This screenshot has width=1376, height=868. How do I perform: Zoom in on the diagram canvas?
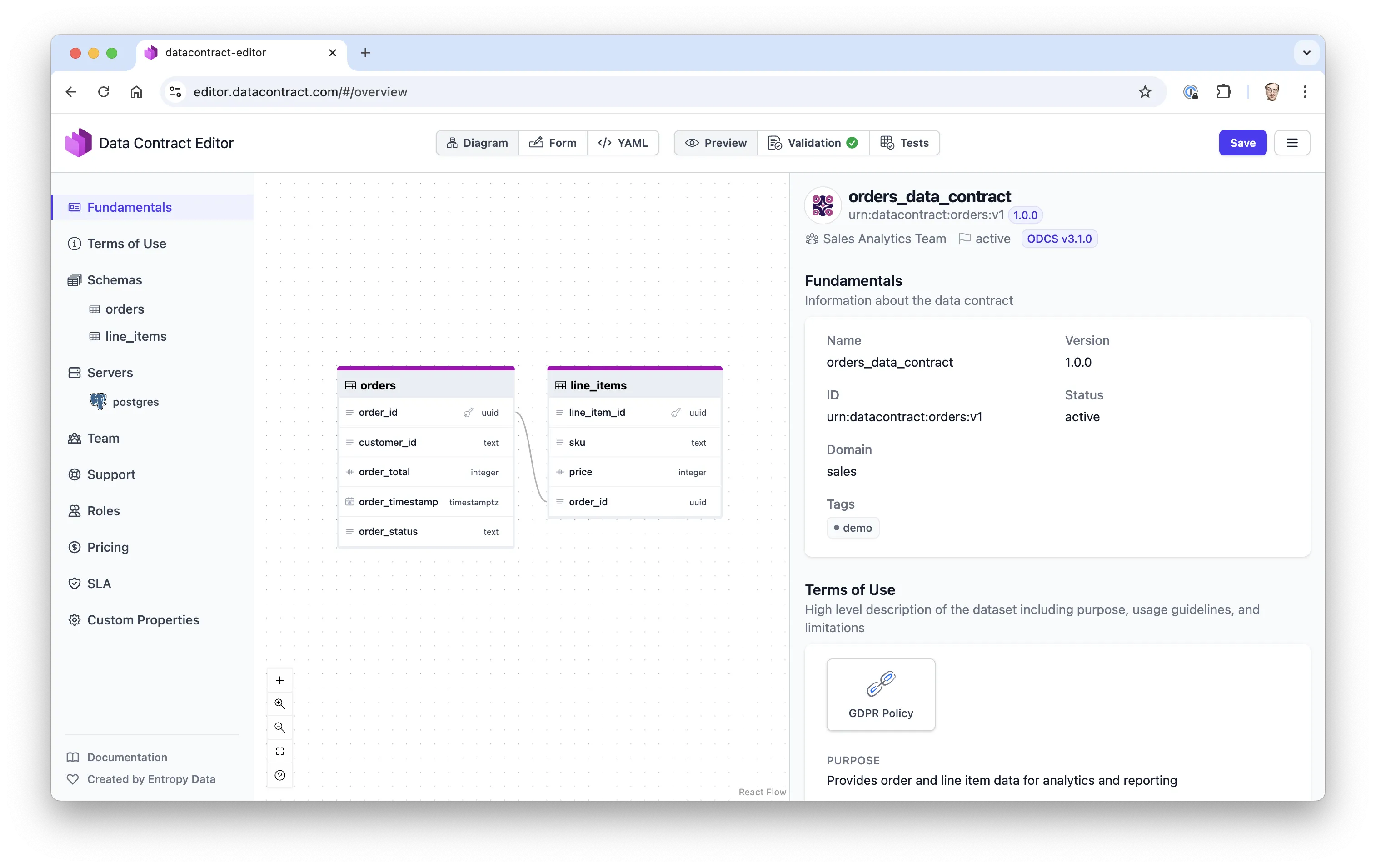click(x=279, y=703)
